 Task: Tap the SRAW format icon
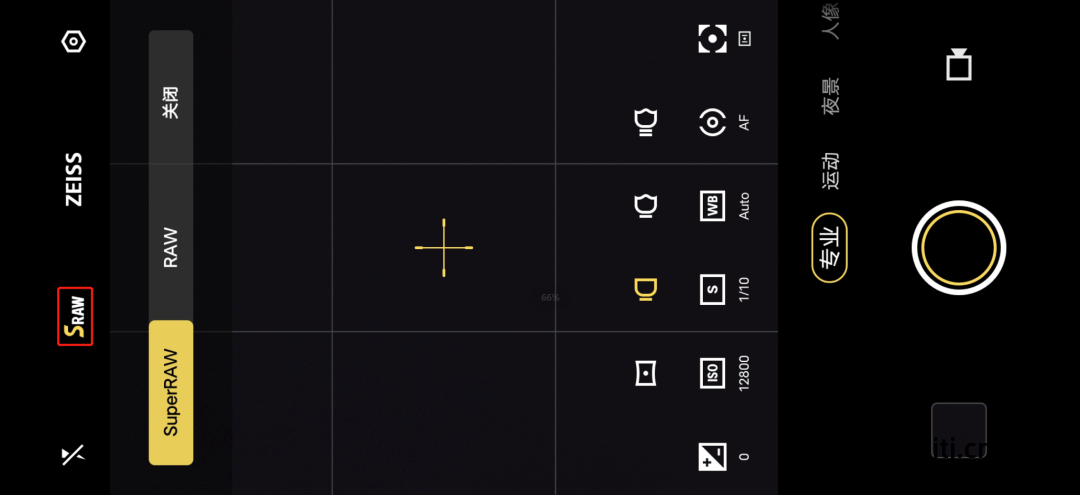(x=75, y=316)
